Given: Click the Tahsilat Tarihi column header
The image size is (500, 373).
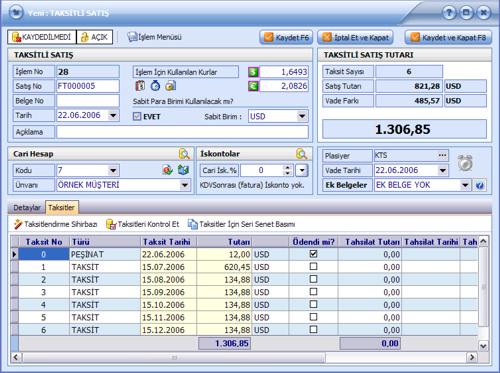Looking at the screenshot, I should pos(431,242).
